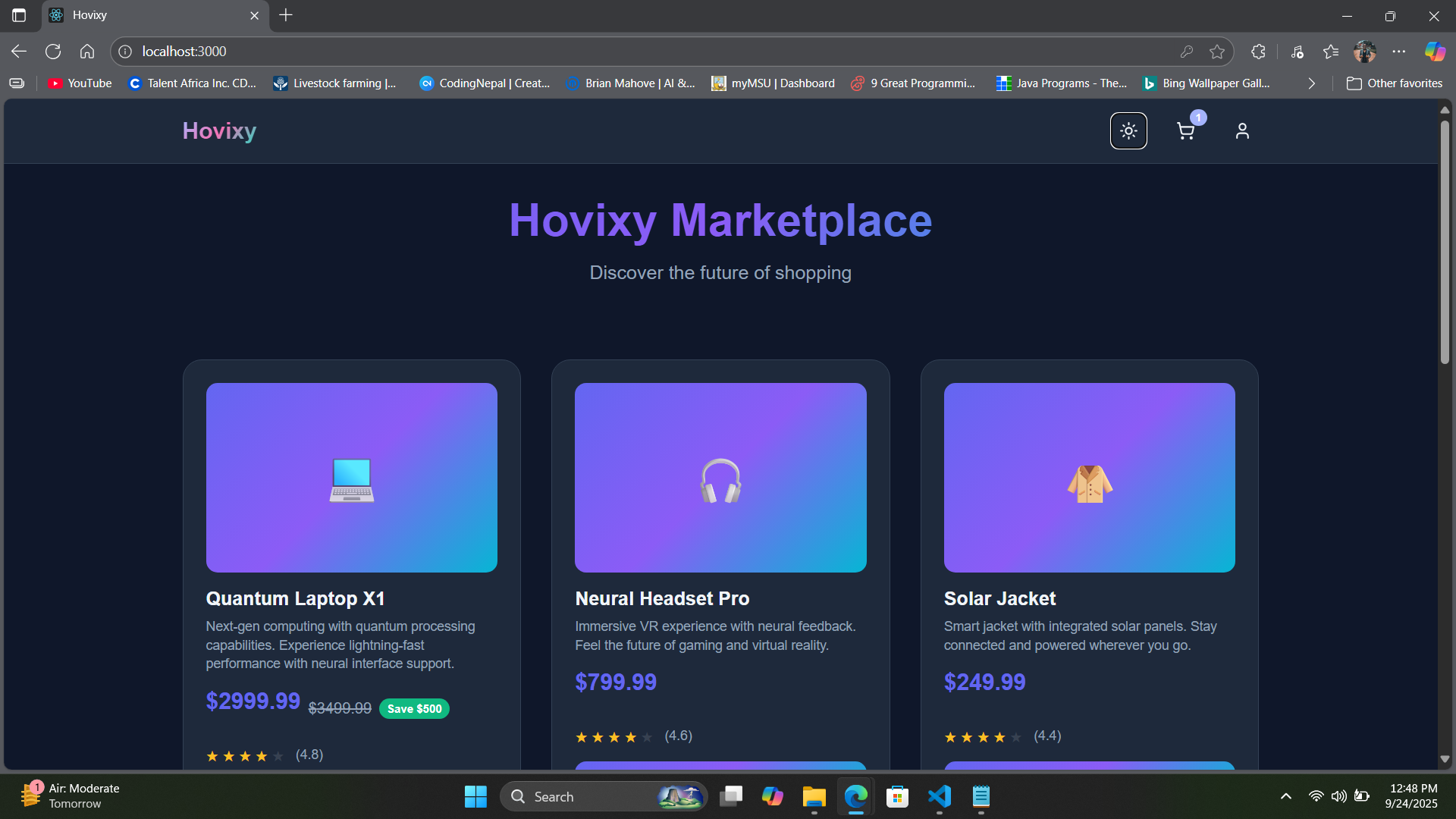Click the (4.4) rating text
The width and height of the screenshot is (1456, 819).
coord(1047,736)
